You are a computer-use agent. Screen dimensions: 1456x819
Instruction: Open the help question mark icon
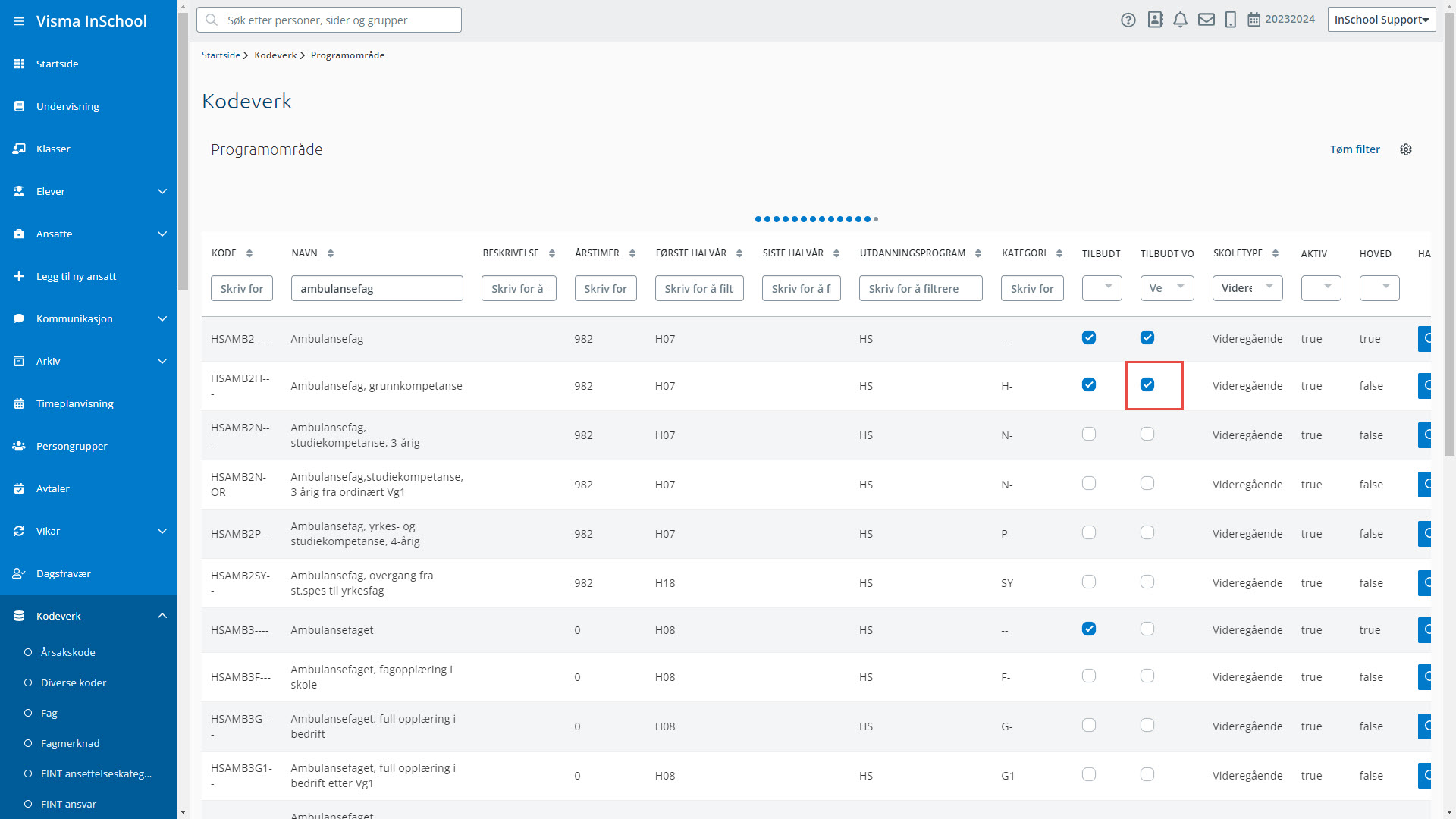(1128, 20)
